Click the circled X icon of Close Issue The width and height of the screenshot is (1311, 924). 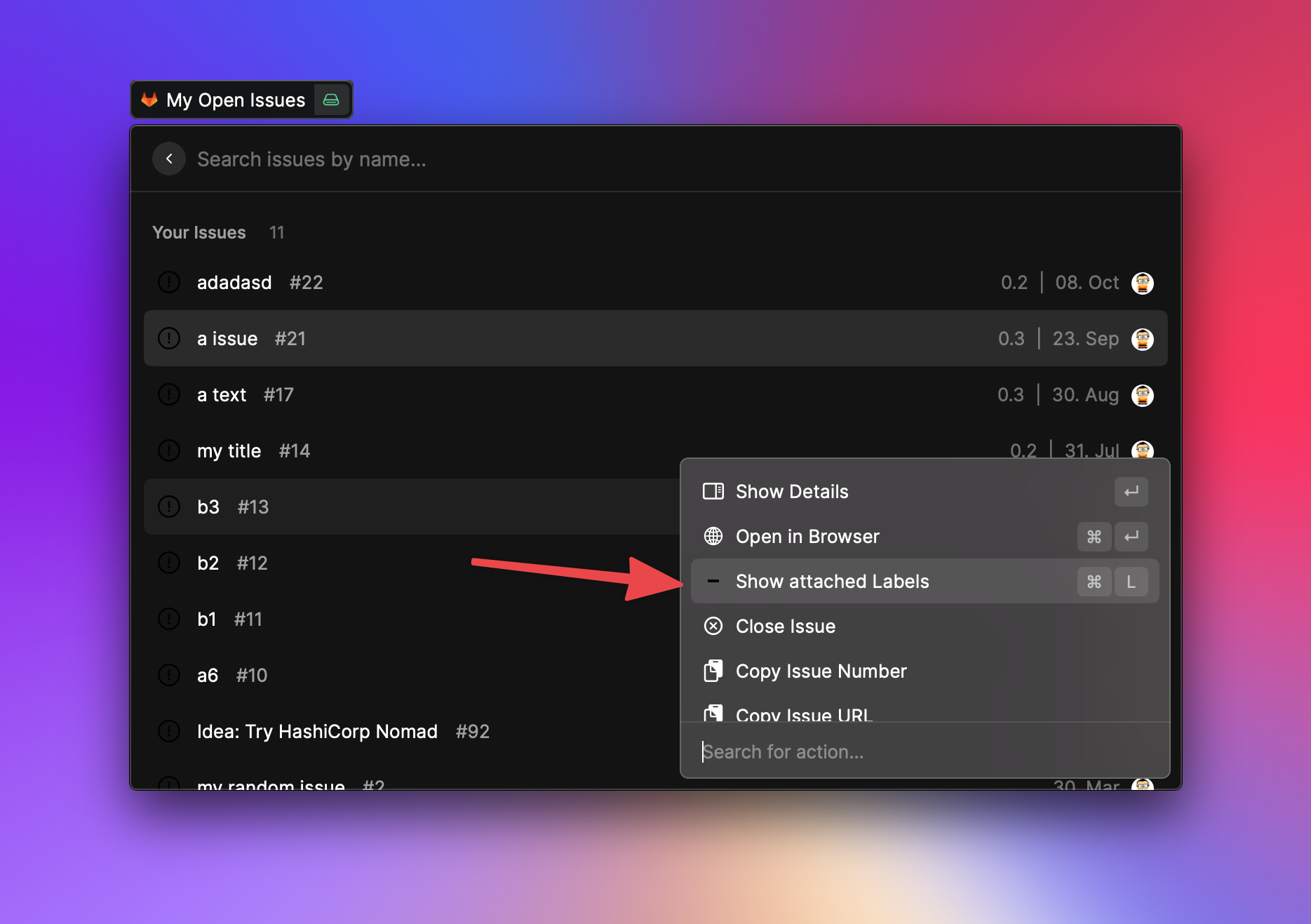[713, 626]
